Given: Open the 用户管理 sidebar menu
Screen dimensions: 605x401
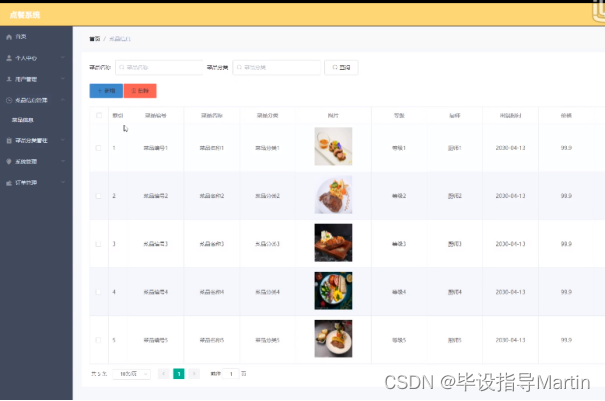Looking at the screenshot, I should point(36,79).
